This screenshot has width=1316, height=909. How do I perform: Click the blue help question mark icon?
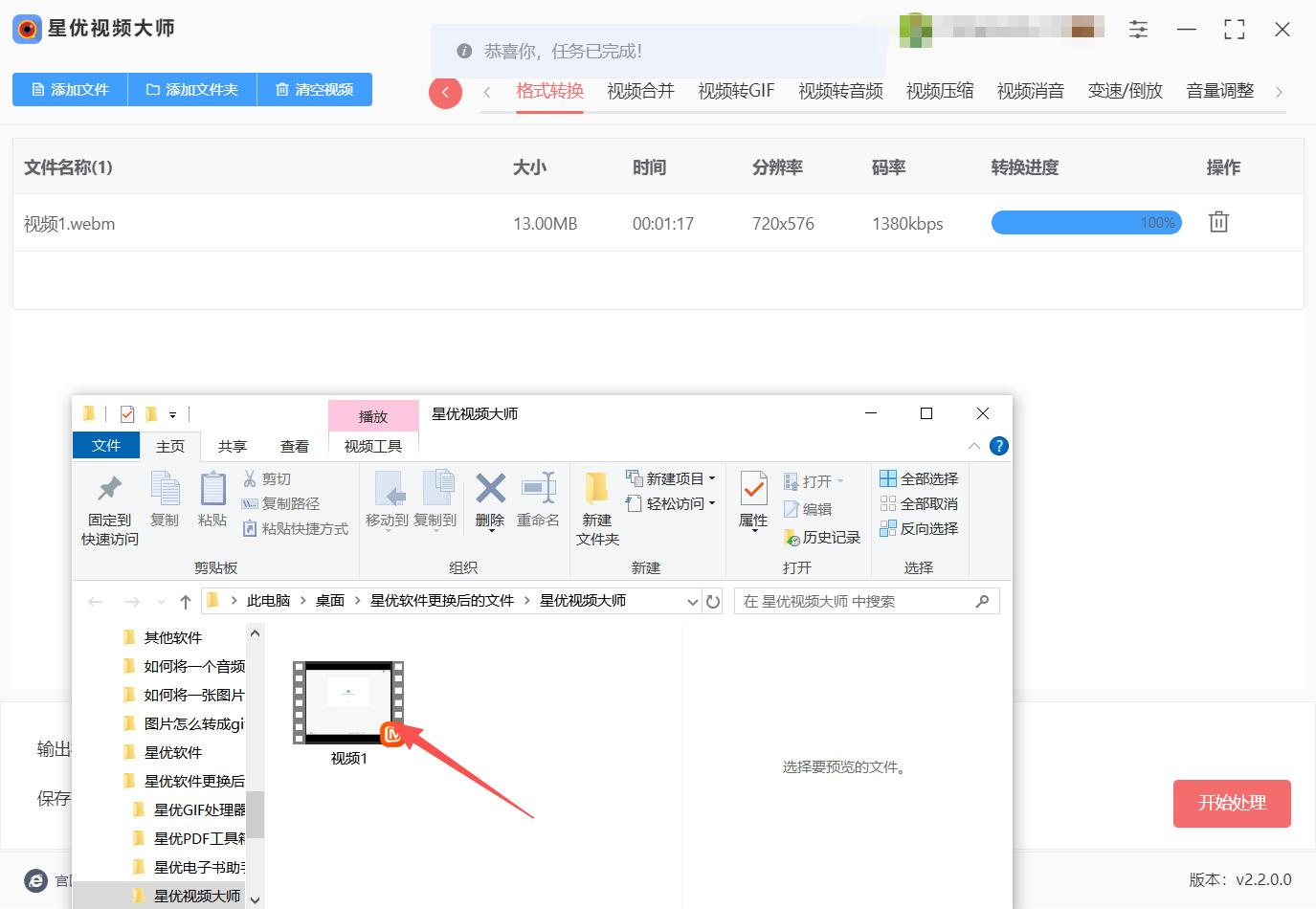tap(998, 446)
